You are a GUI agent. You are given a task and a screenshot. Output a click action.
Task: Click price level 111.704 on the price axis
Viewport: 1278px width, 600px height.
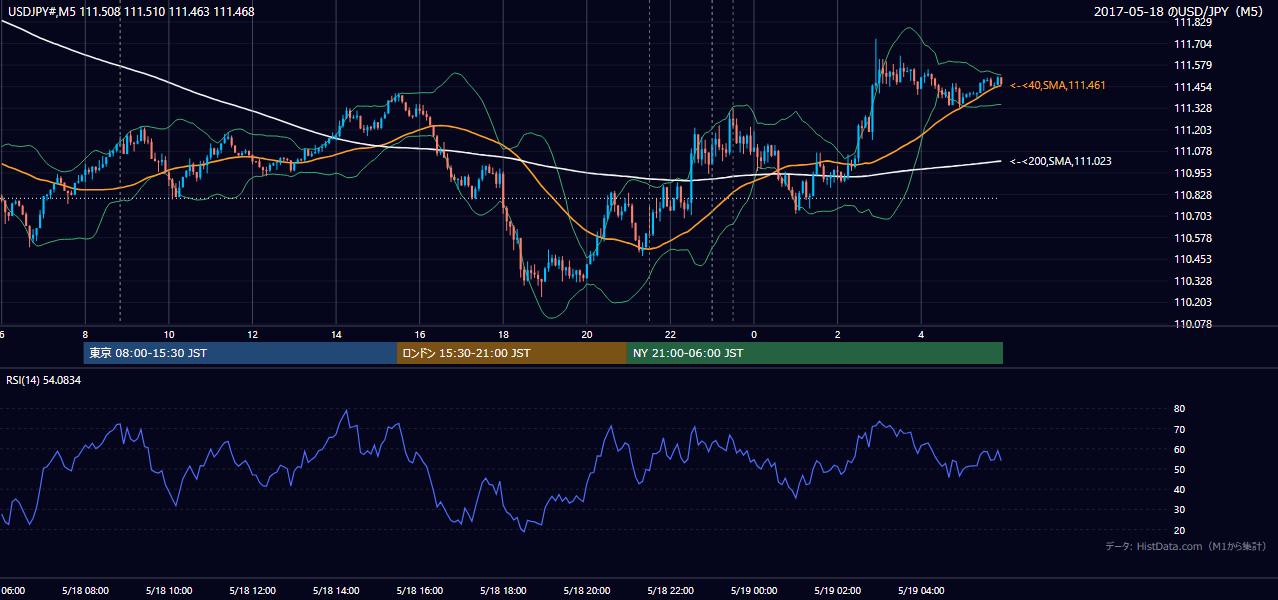[x=1192, y=44]
